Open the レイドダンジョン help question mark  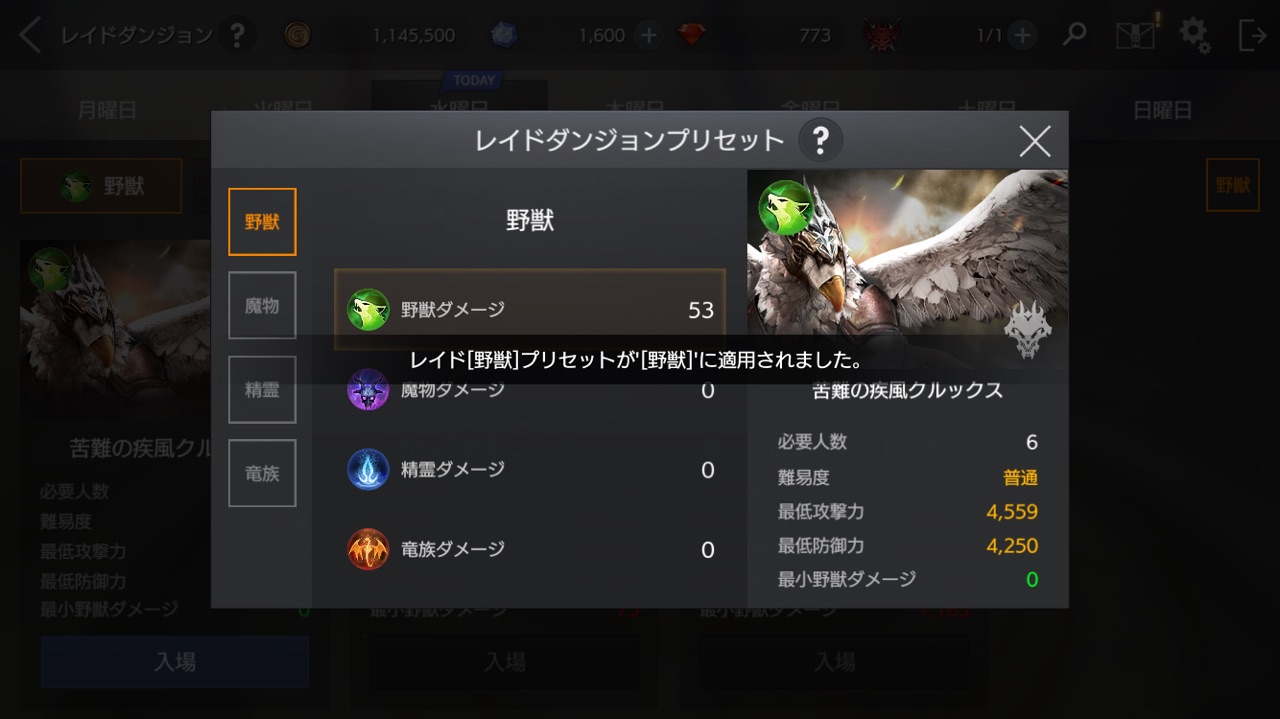237,36
